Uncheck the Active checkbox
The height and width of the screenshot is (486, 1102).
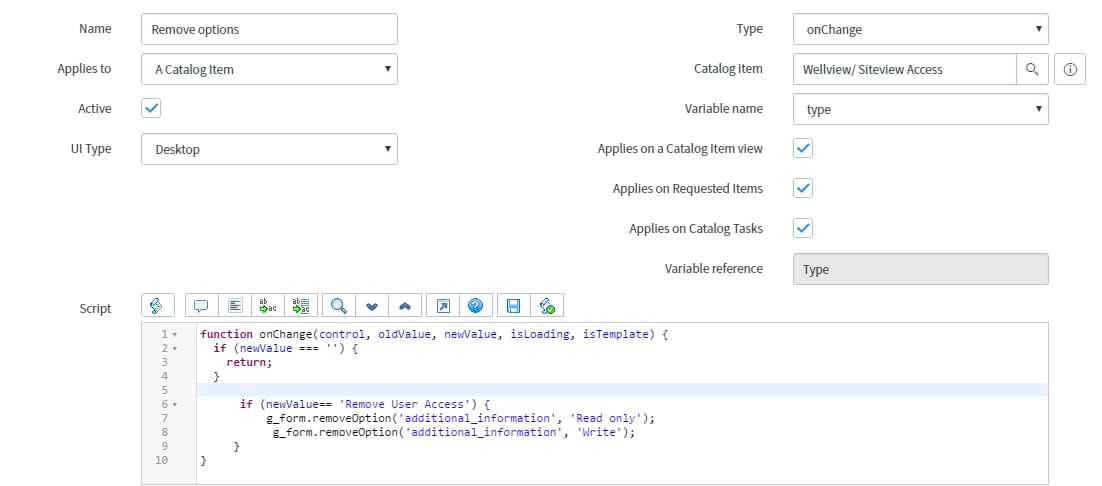point(151,108)
